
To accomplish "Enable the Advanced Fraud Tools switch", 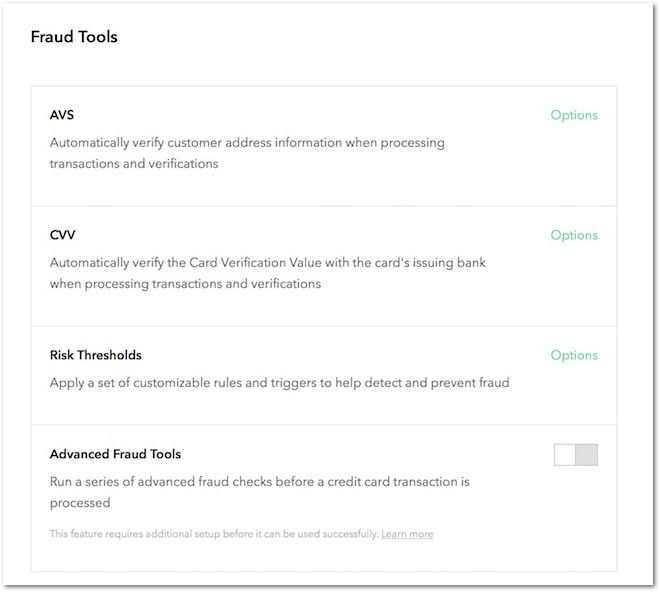I will (576, 455).
